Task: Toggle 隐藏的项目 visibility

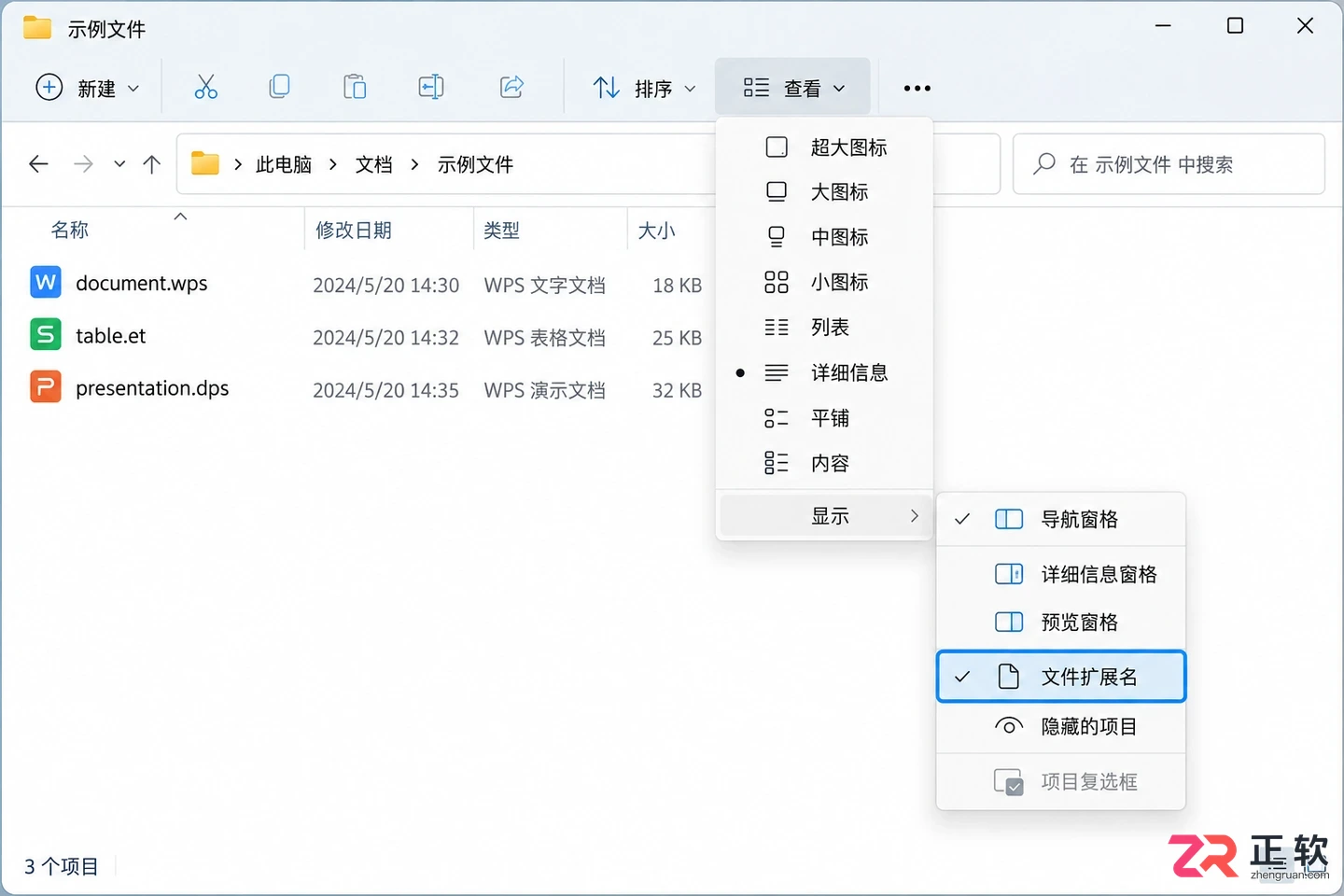Action: tap(1061, 726)
